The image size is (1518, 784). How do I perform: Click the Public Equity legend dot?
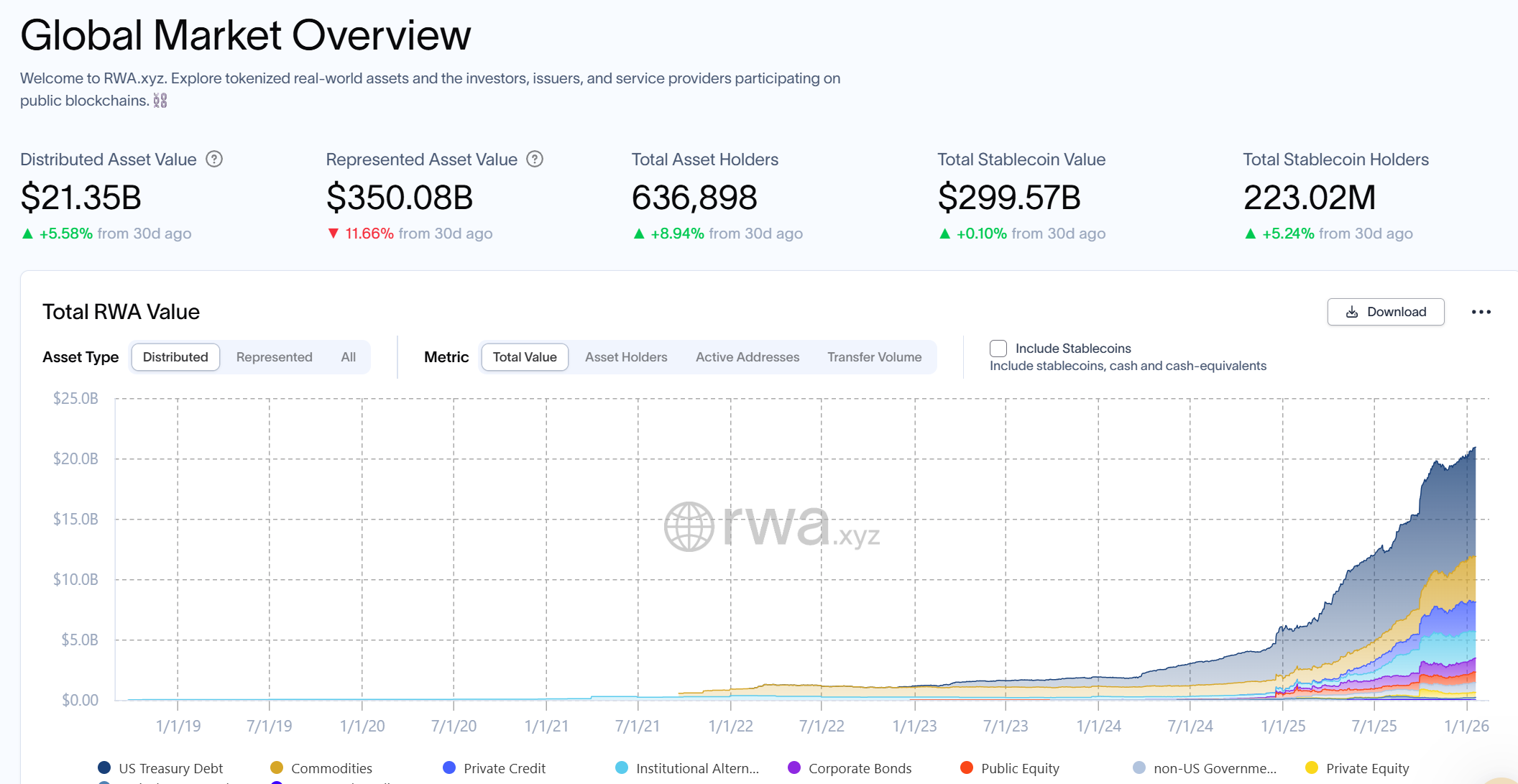coord(967,767)
